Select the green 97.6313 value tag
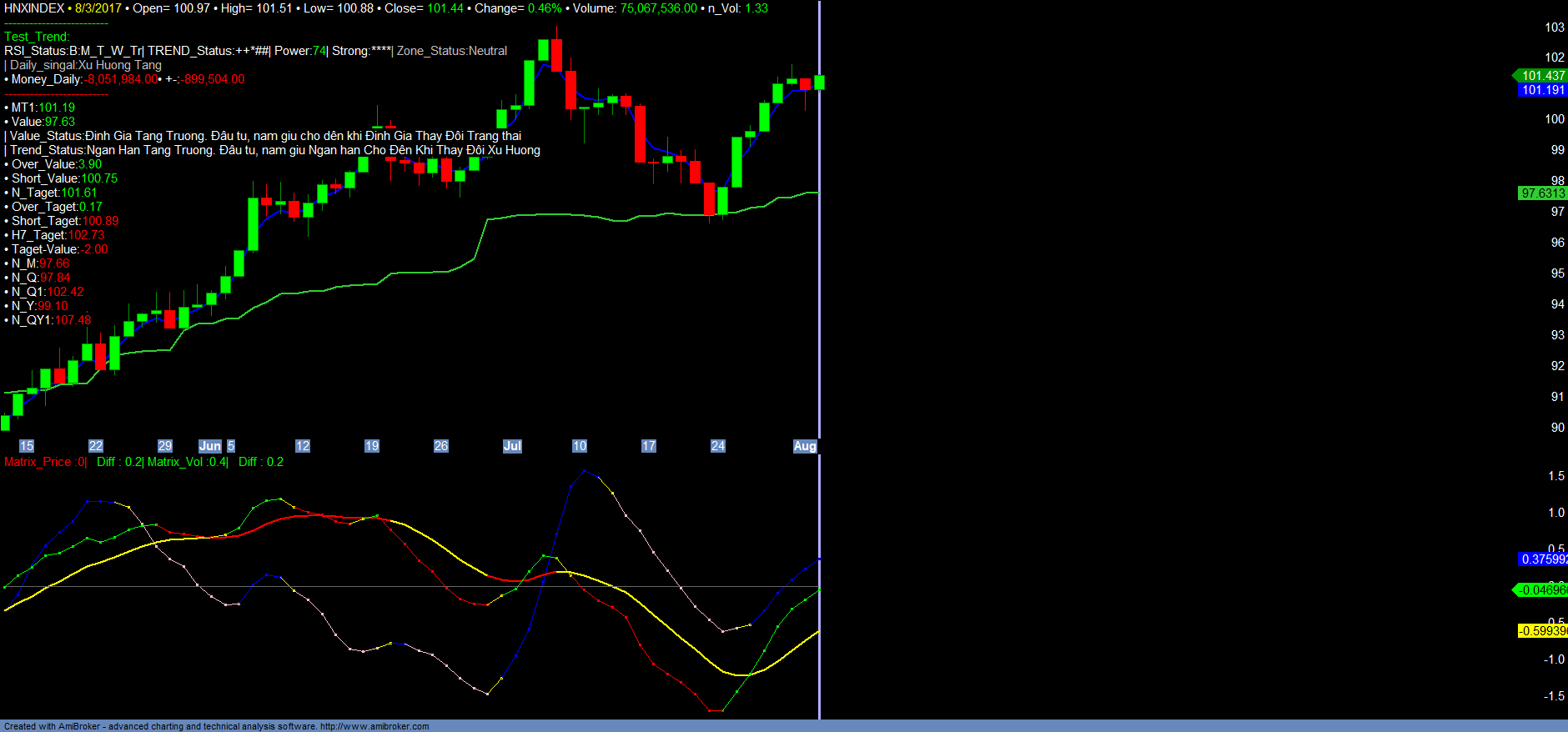This screenshot has height=732, width=1568. (x=1542, y=193)
